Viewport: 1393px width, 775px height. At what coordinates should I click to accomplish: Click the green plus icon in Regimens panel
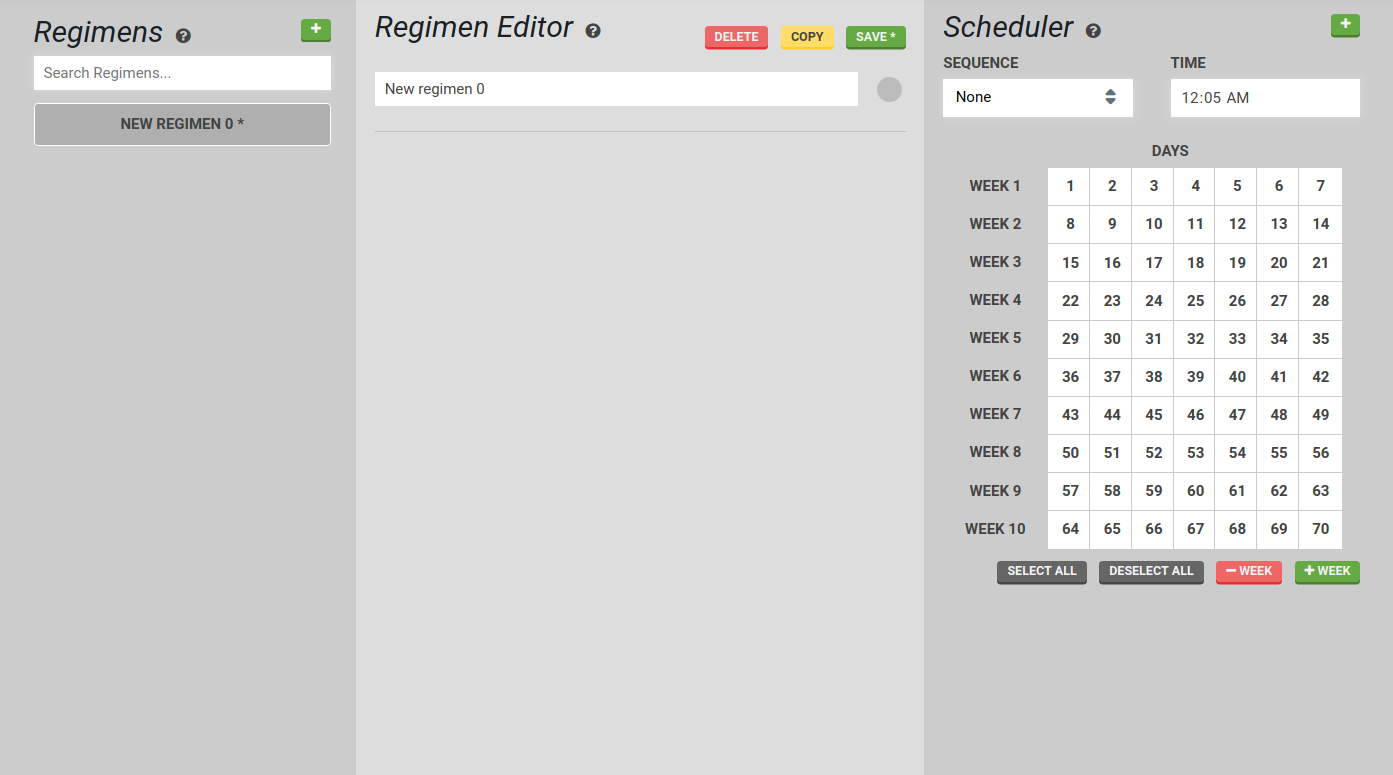[x=315, y=30]
